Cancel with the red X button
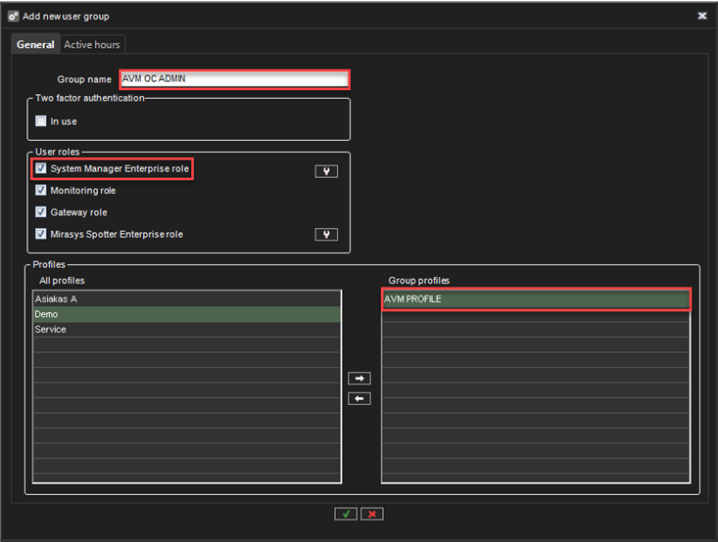This screenshot has height=542, width=718. [371, 513]
